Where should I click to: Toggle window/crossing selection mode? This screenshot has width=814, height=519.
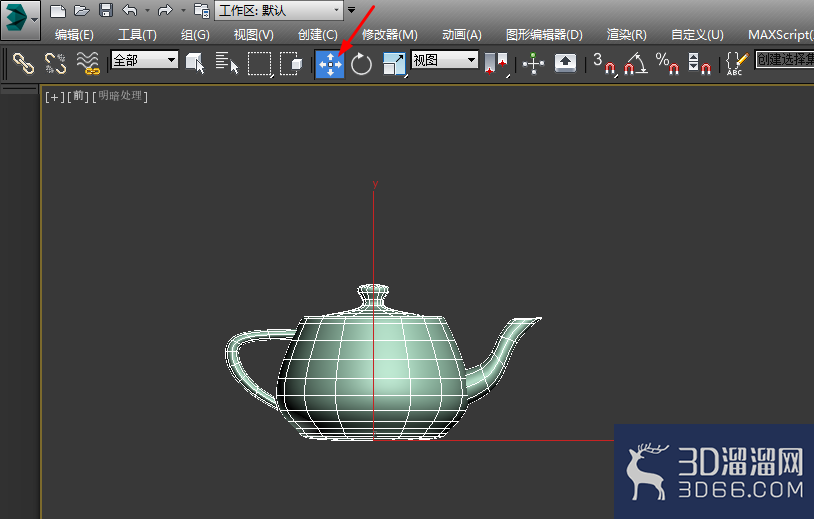291,64
